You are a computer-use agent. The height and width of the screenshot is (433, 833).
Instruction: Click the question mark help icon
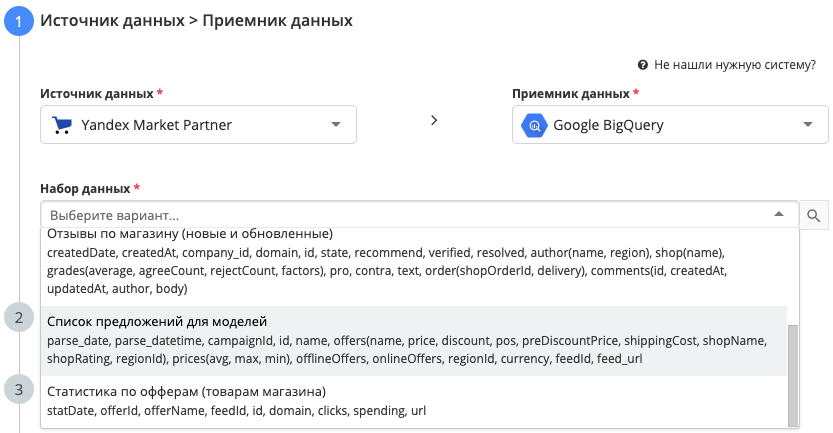click(643, 65)
